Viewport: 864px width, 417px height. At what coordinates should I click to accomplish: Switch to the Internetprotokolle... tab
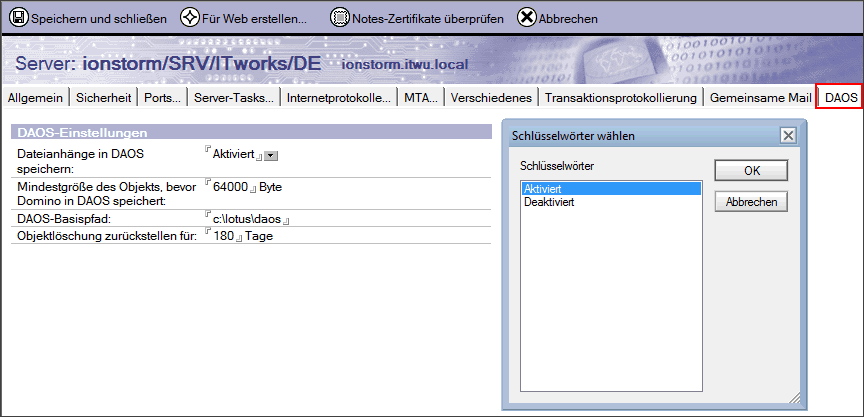[x=339, y=98]
